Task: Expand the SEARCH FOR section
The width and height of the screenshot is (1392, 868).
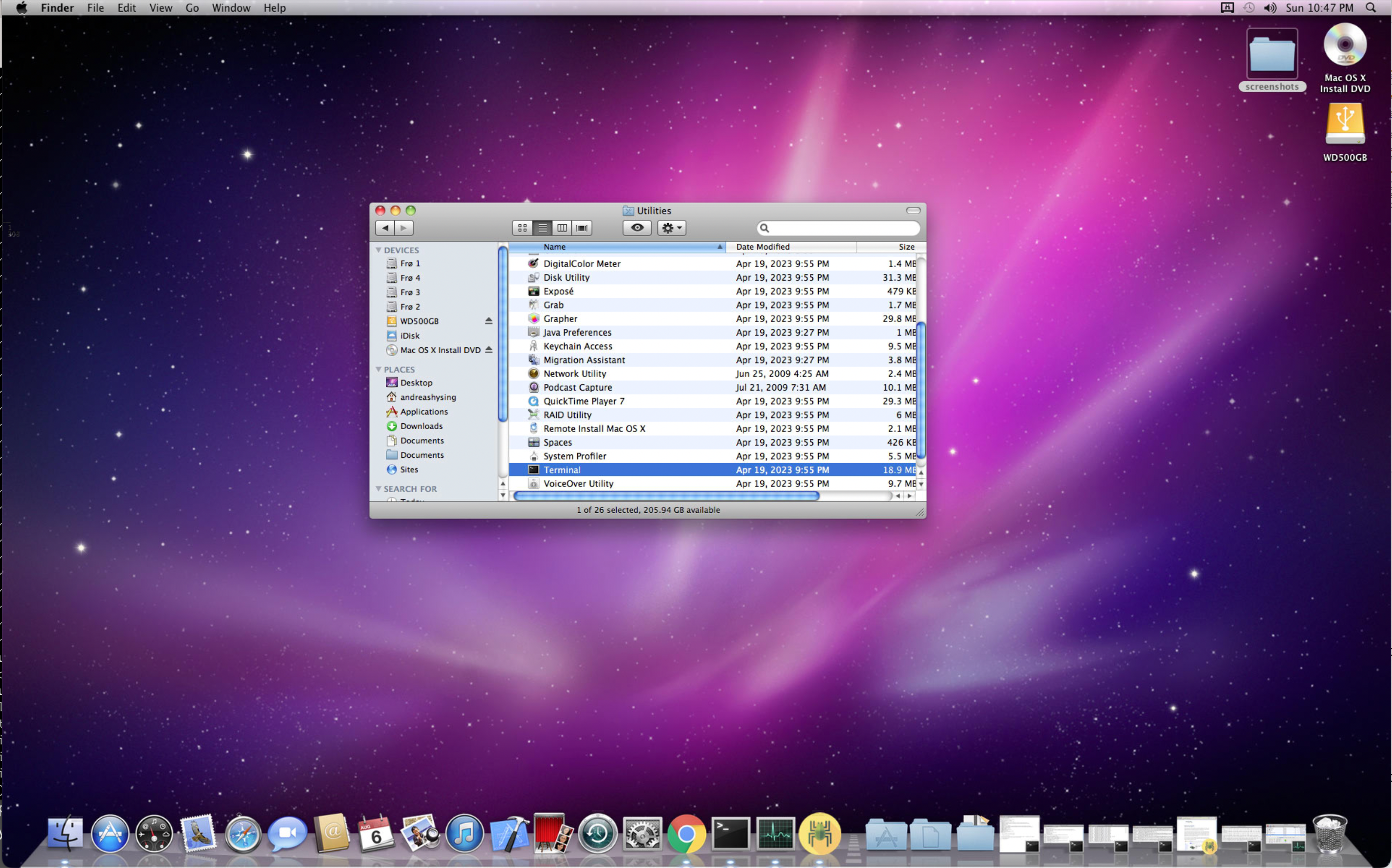Action: pos(384,489)
